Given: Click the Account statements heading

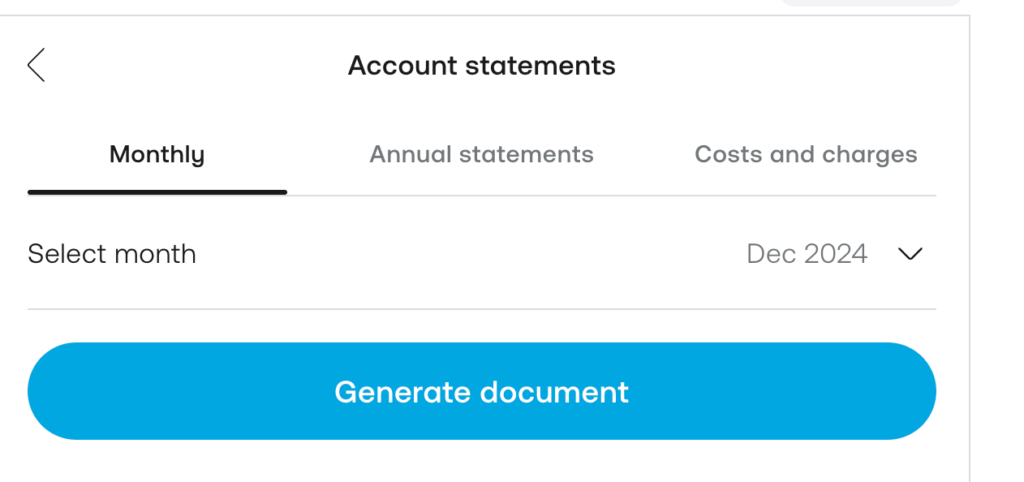Looking at the screenshot, I should point(481,66).
